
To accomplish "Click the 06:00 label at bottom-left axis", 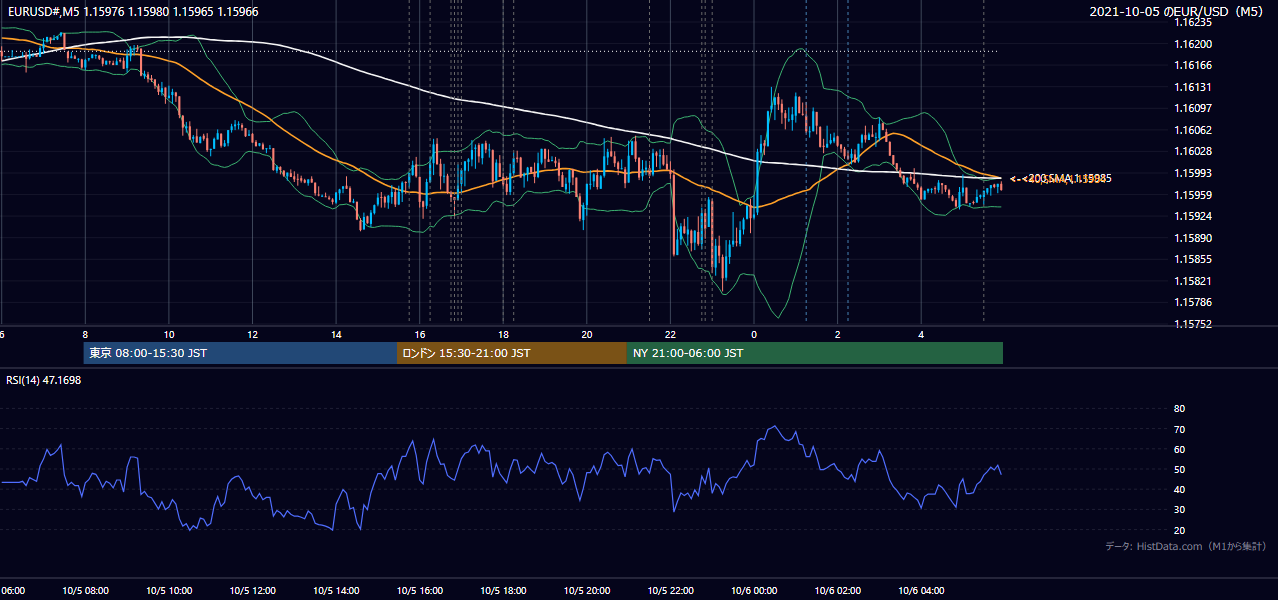I will point(13,591).
